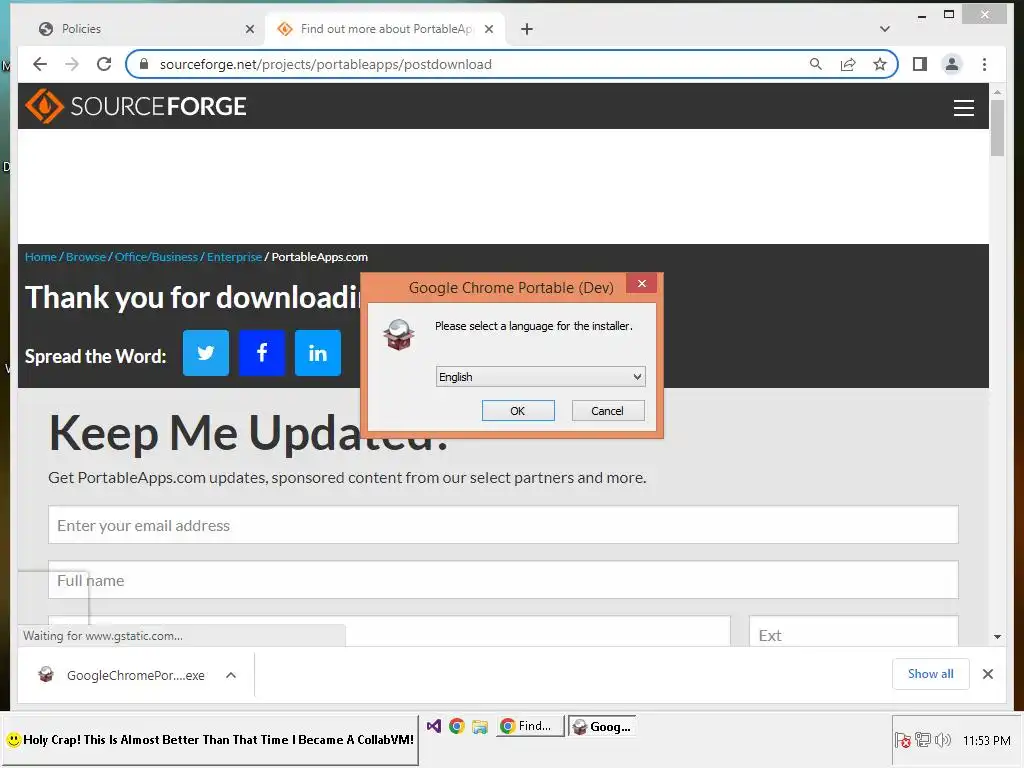The width and height of the screenshot is (1024, 768).
Task: Open the zoom magnifier icon in address bar
Action: [x=816, y=64]
